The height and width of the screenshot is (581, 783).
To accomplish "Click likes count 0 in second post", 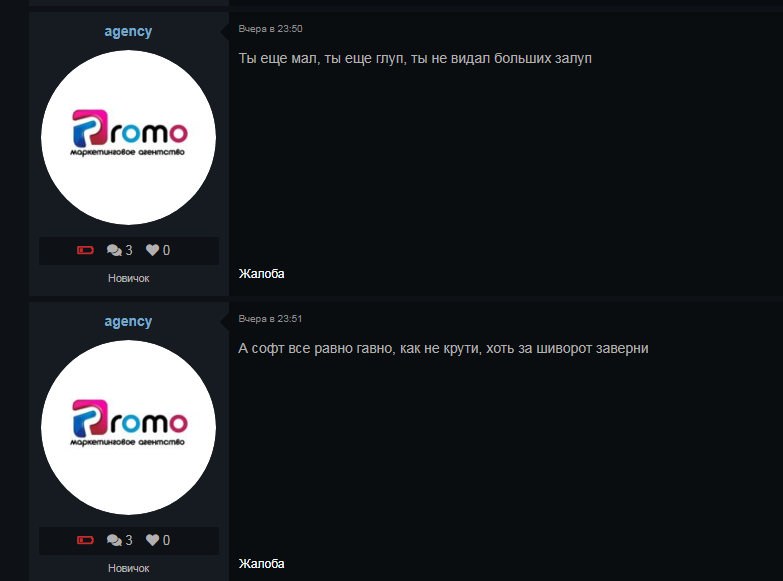I will (x=166, y=540).
